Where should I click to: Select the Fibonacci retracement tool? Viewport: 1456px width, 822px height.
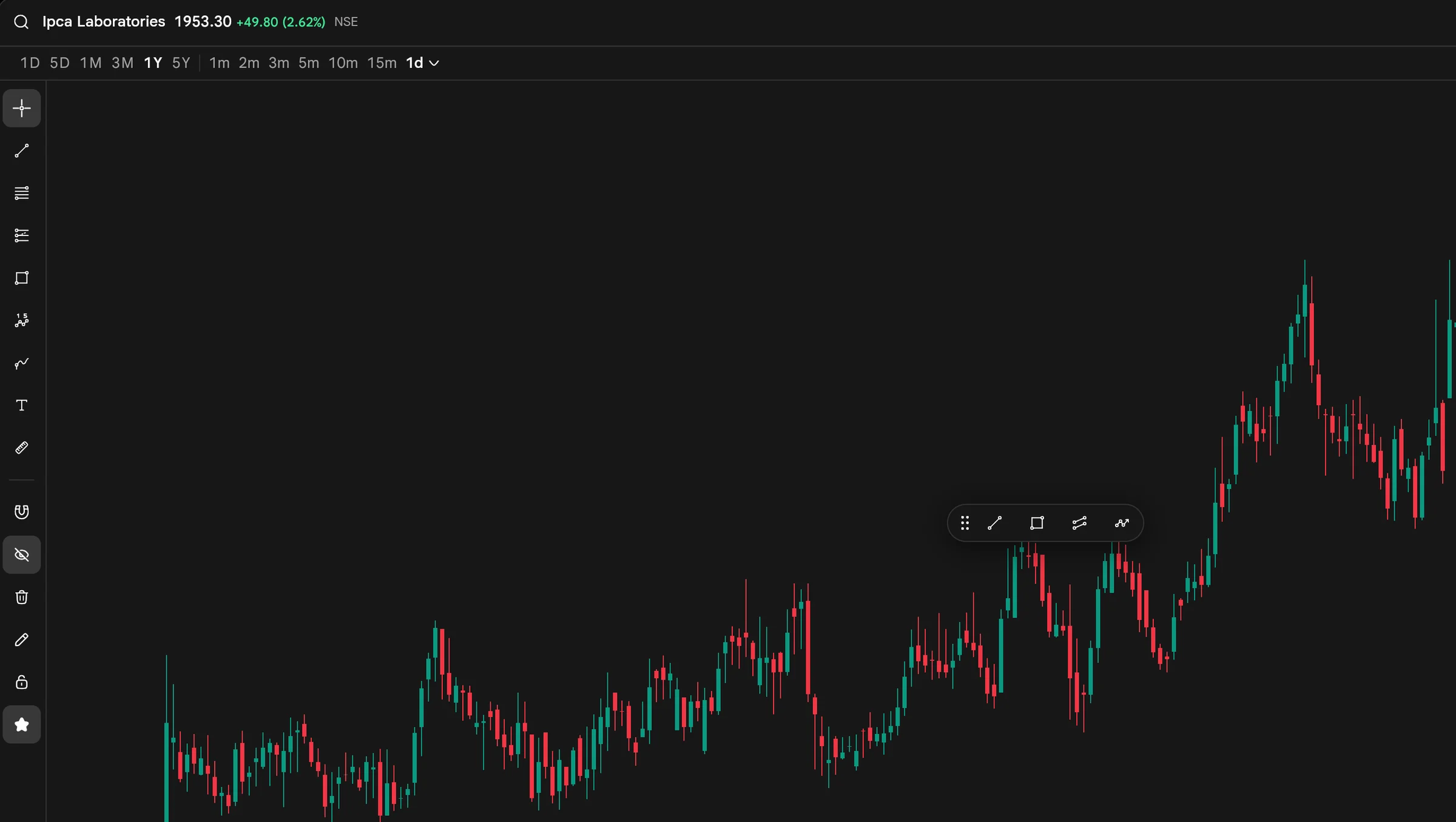coord(22,235)
